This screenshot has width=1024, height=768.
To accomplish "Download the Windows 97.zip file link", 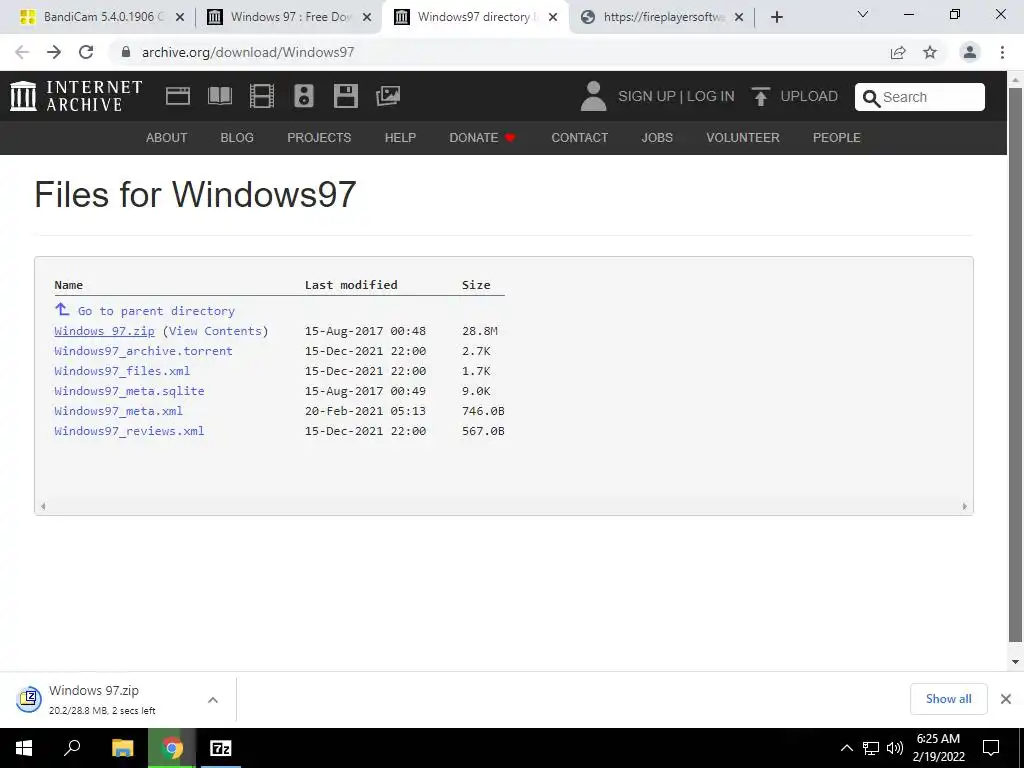I will pos(104,331).
